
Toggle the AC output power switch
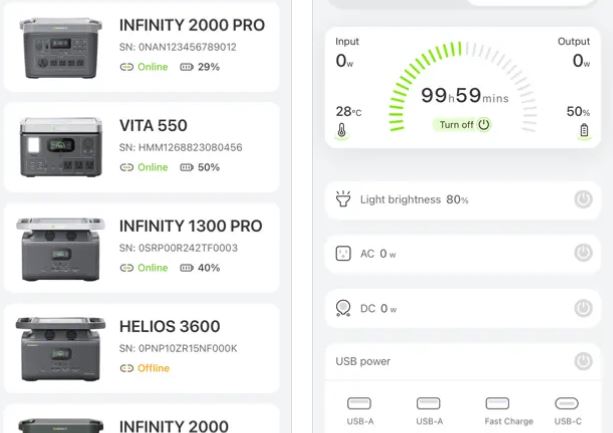(x=583, y=254)
